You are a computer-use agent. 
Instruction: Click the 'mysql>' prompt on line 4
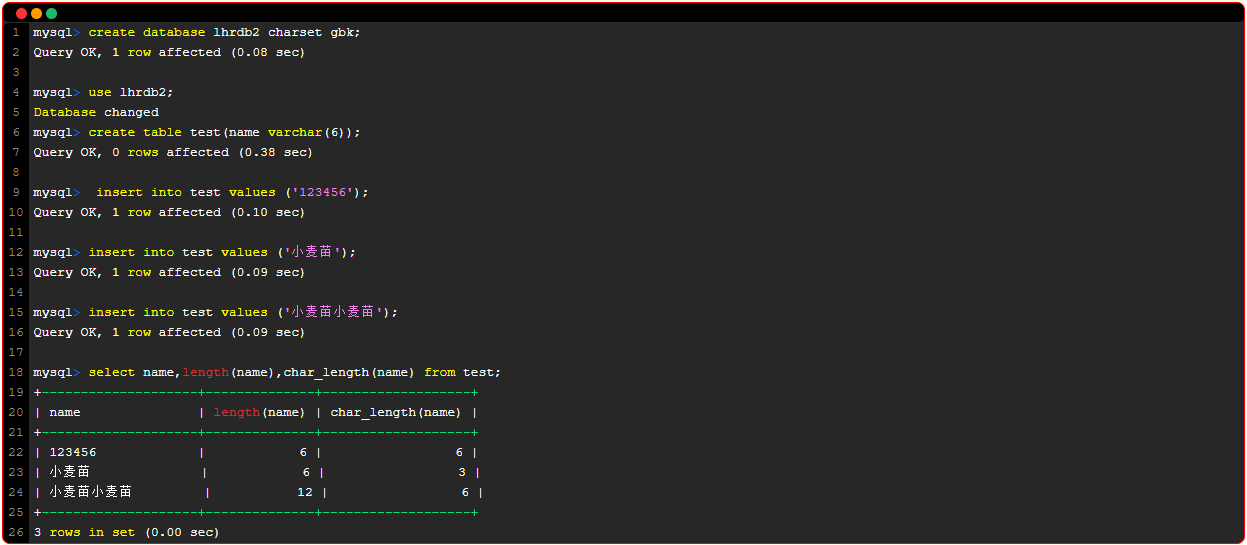point(56,92)
